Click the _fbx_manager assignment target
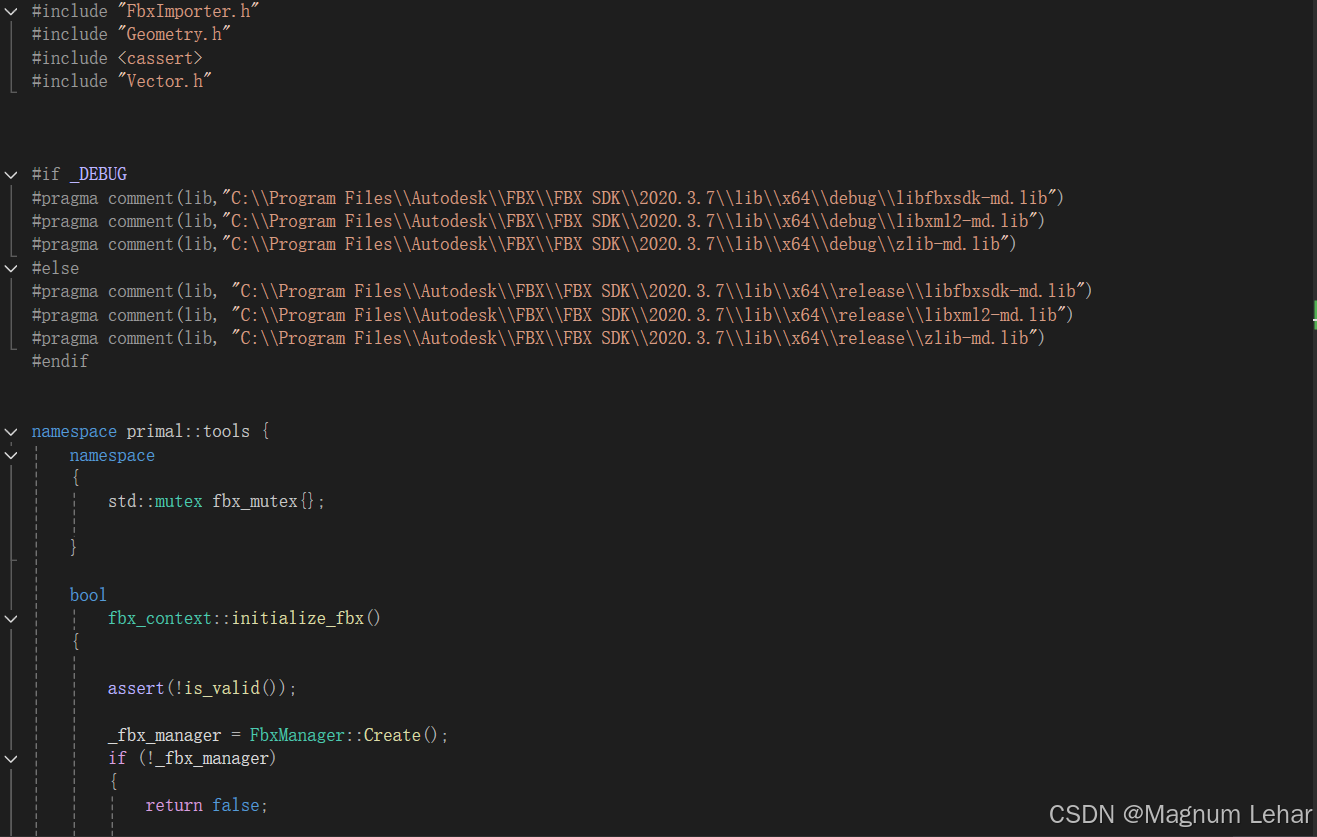 (165, 735)
